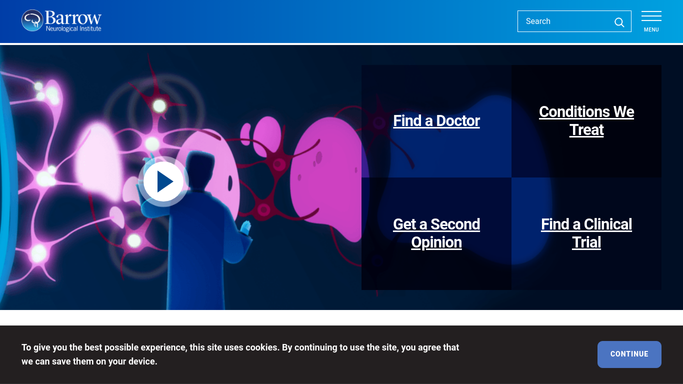
Task: Click the cookie notice text
Action: 240,354
